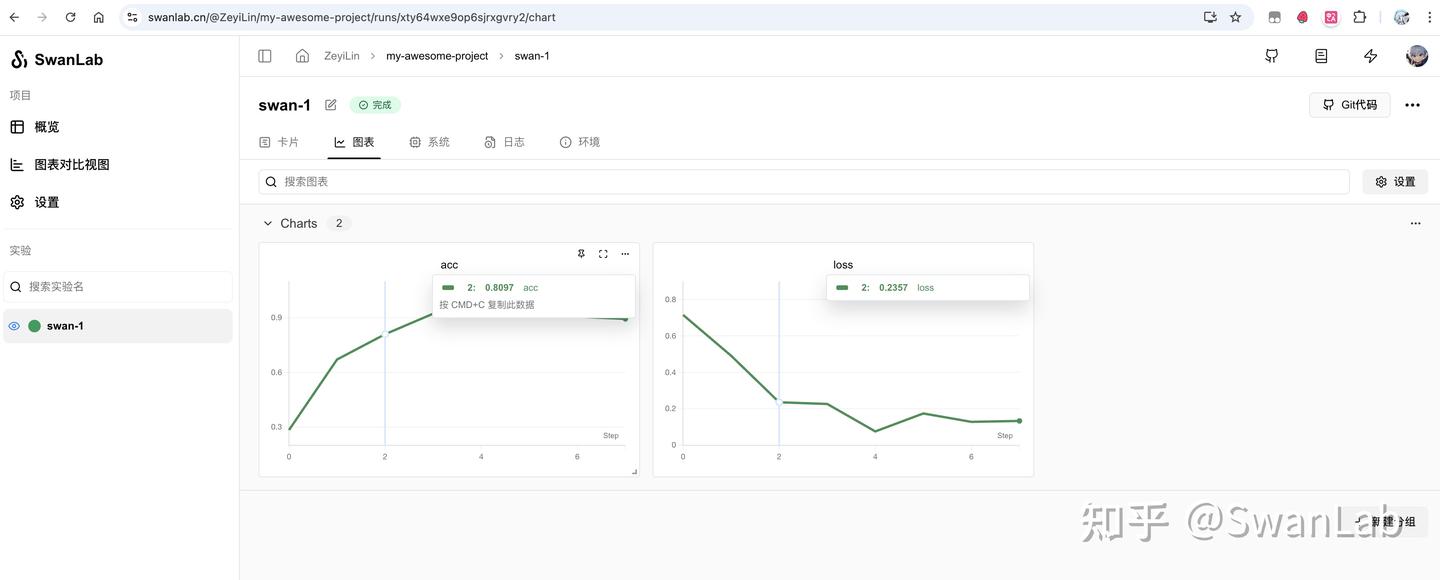The width and height of the screenshot is (1440, 580).
Task: Focus the 搜索图表 search field
Action: coord(804,182)
